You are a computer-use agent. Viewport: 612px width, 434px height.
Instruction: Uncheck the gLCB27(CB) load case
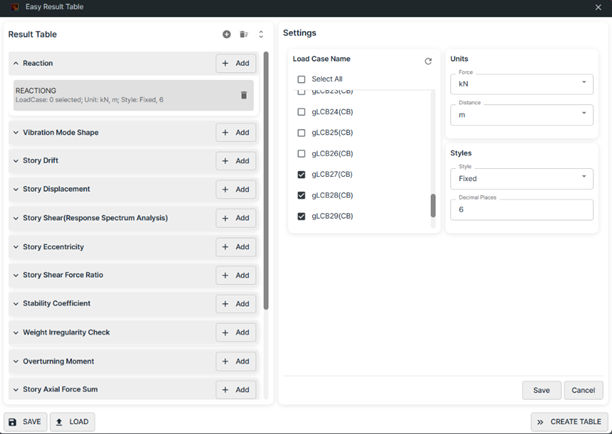pos(301,175)
